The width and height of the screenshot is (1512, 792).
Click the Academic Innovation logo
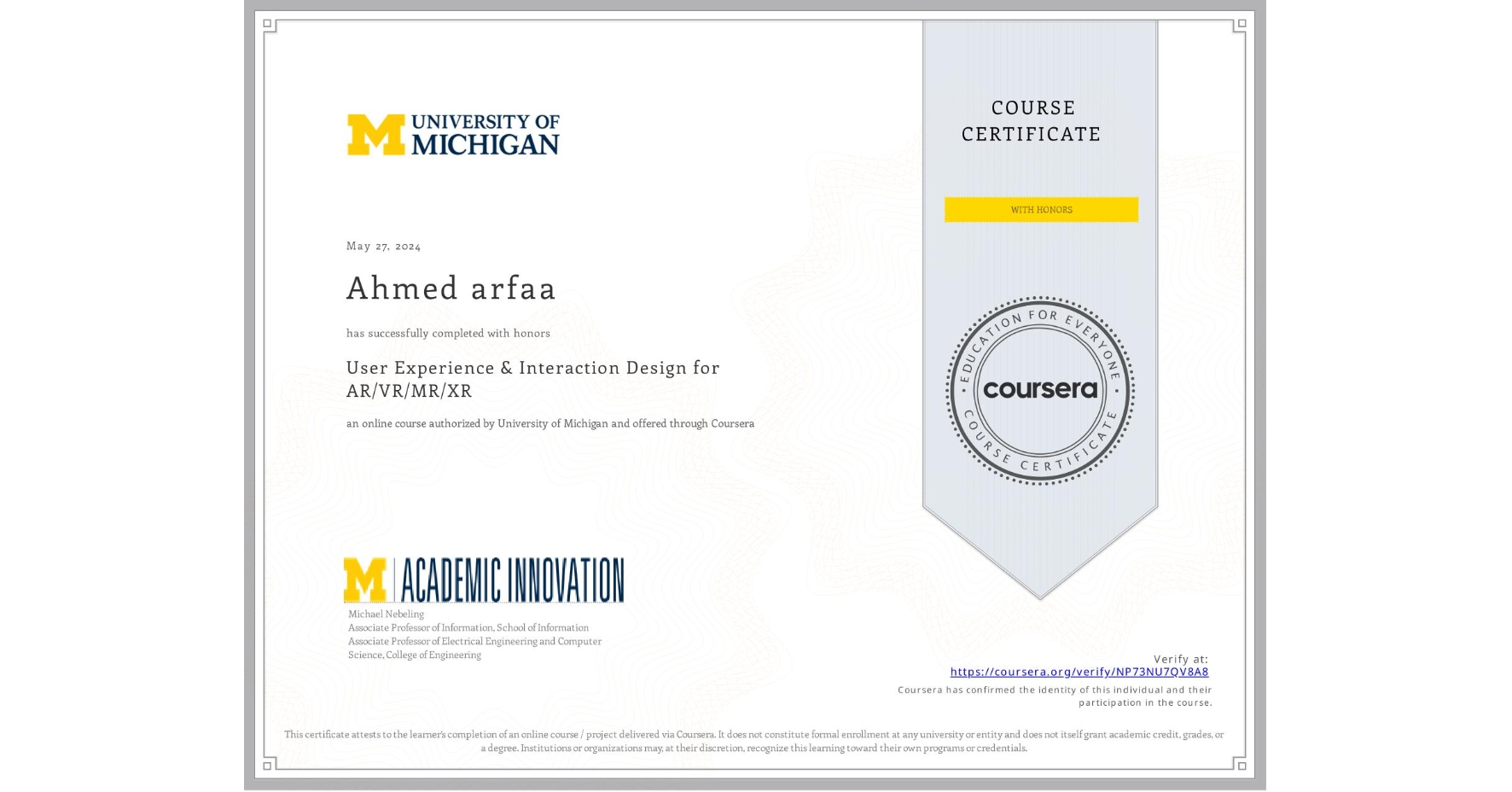pyautogui.click(x=484, y=580)
